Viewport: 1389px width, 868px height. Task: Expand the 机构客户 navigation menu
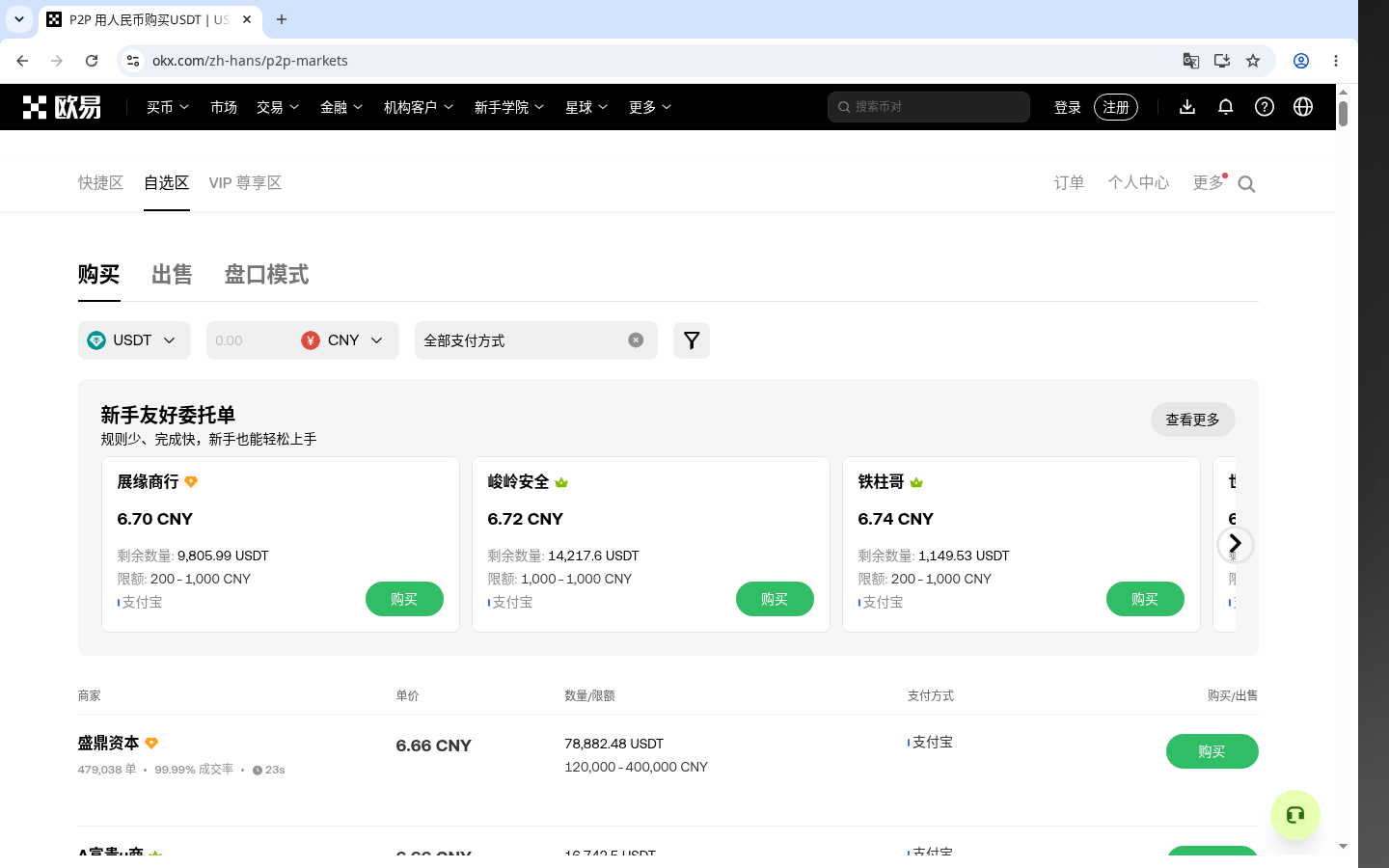tap(419, 107)
